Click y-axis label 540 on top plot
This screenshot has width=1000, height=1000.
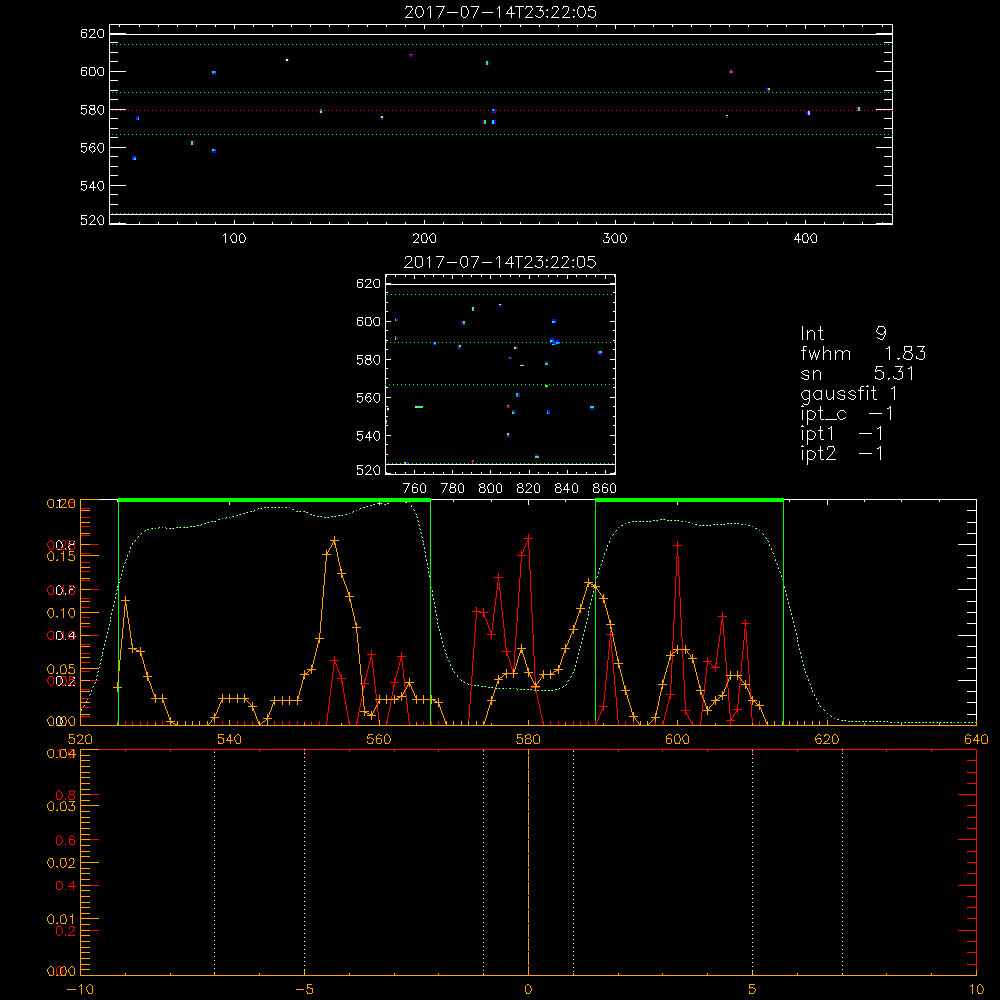click(x=92, y=186)
